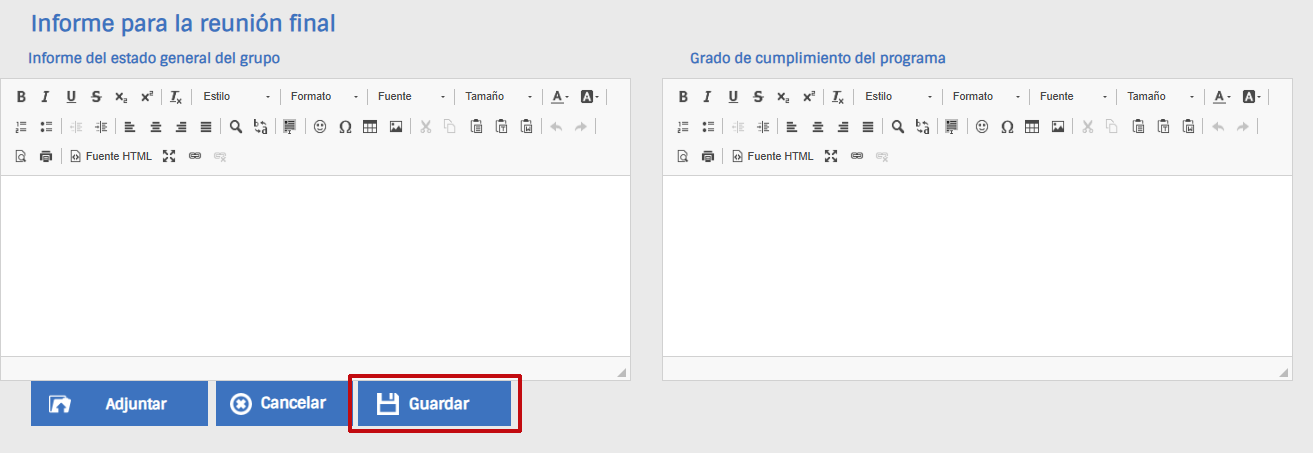Toggle italic in the left report editor
The width and height of the screenshot is (1313, 453).
[x=45, y=97]
